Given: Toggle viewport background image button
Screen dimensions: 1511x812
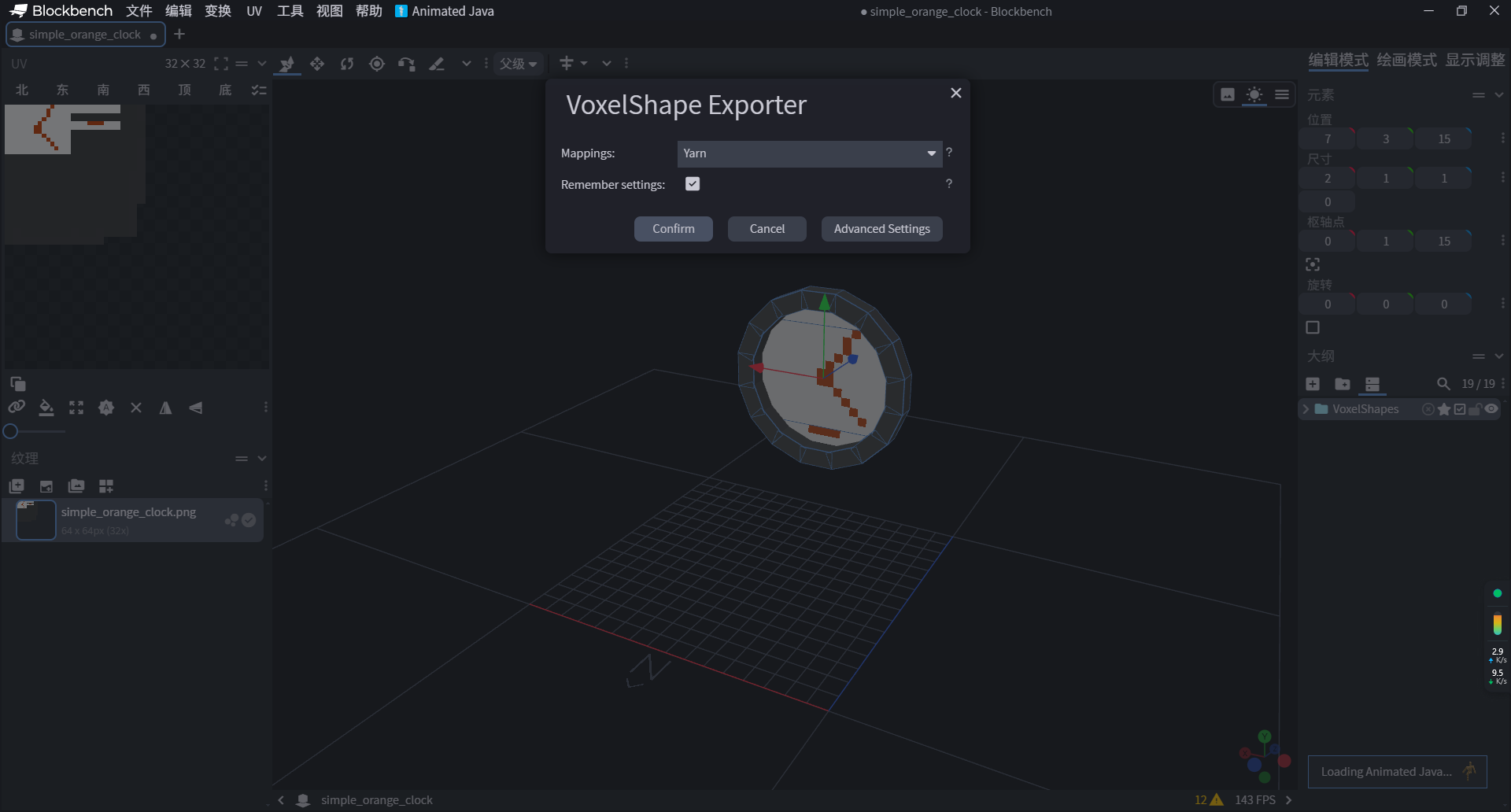Looking at the screenshot, I should pos(1228,95).
